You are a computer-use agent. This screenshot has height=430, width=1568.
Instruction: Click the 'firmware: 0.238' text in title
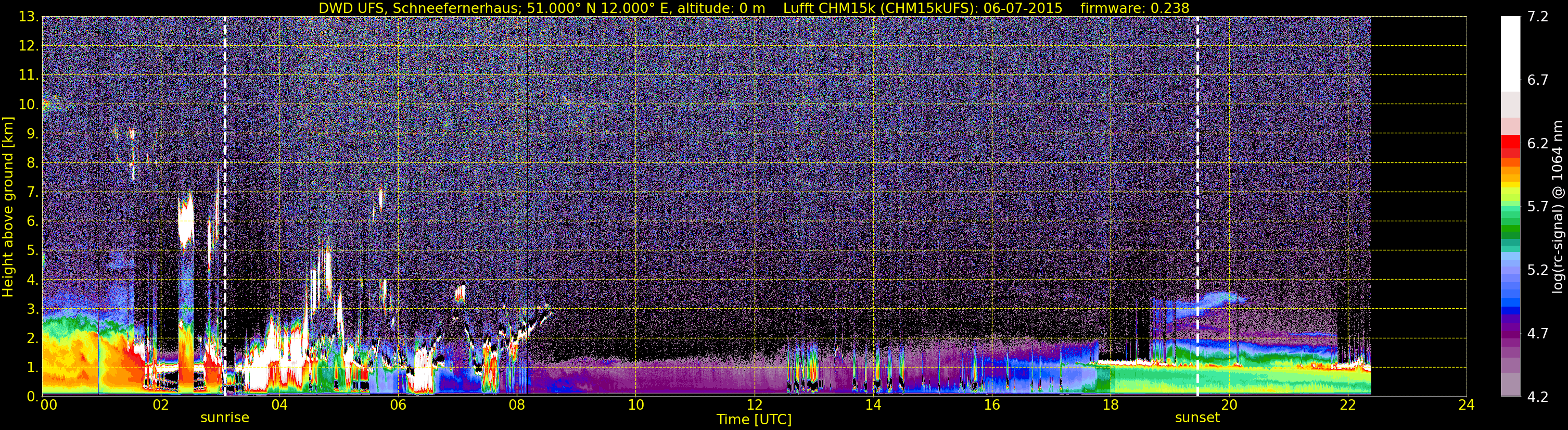click(x=1134, y=8)
